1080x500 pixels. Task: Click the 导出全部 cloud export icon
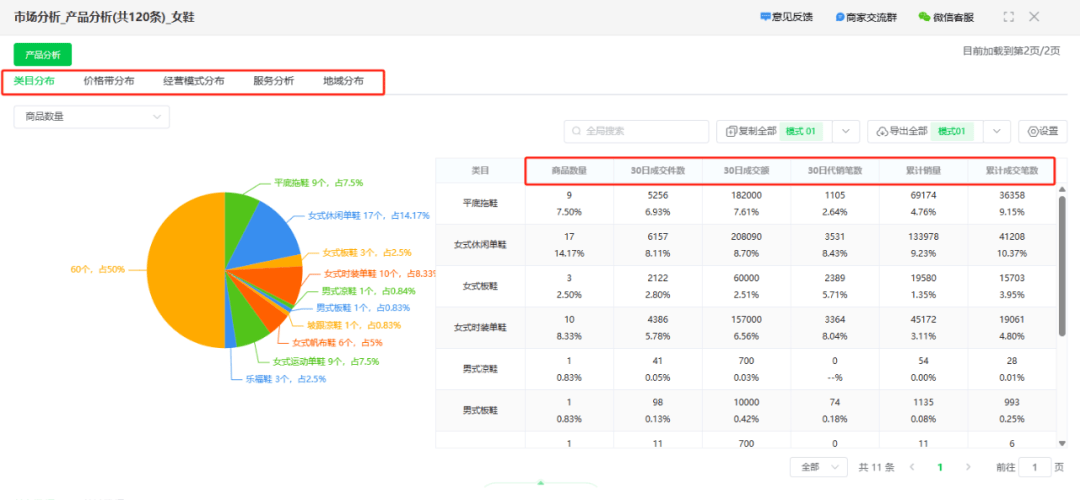(x=882, y=132)
